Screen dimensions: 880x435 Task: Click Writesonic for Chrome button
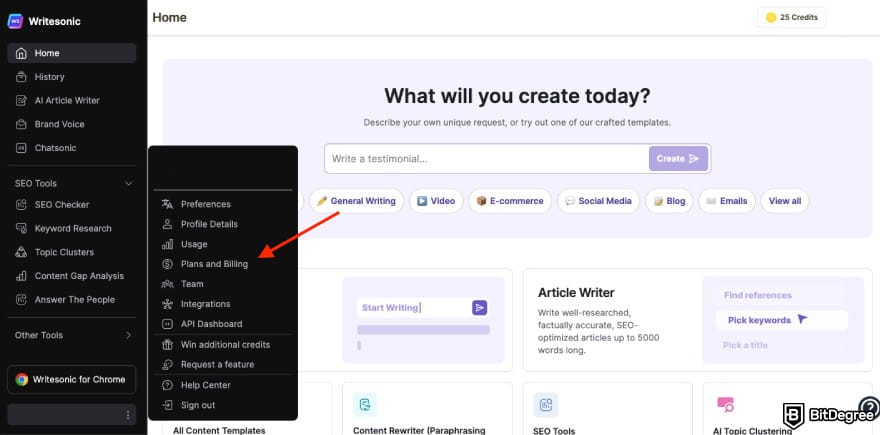pyautogui.click(x=72, y=379)
